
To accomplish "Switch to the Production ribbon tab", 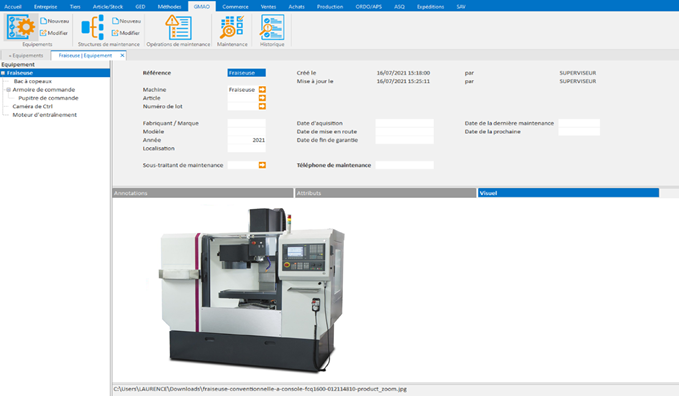I will coord(330,6).
